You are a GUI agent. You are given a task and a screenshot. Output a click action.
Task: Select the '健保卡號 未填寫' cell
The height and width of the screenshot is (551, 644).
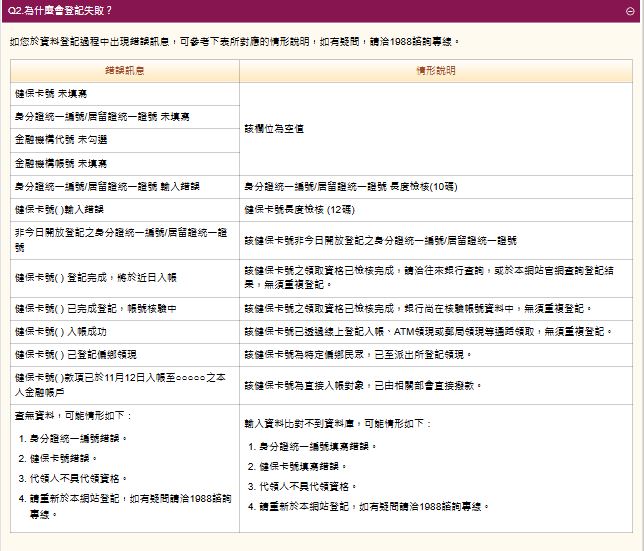(125, 94)
